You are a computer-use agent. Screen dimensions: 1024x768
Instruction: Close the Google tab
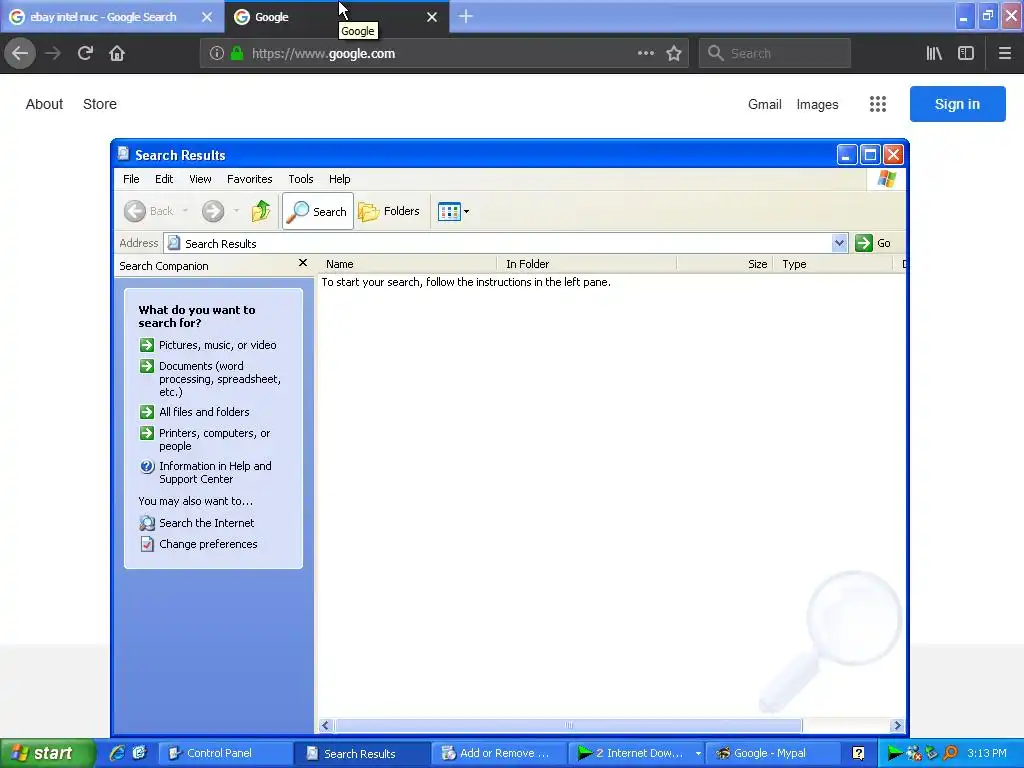coord(432,17)
